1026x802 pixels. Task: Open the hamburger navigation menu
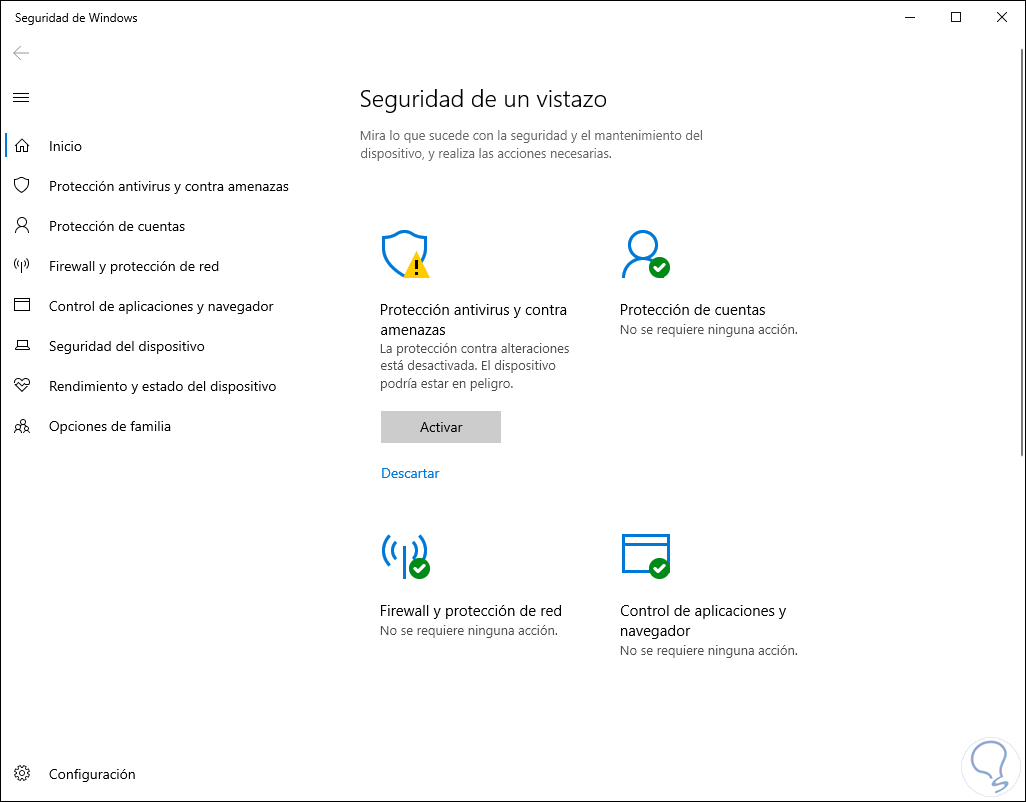click(21, 98)
